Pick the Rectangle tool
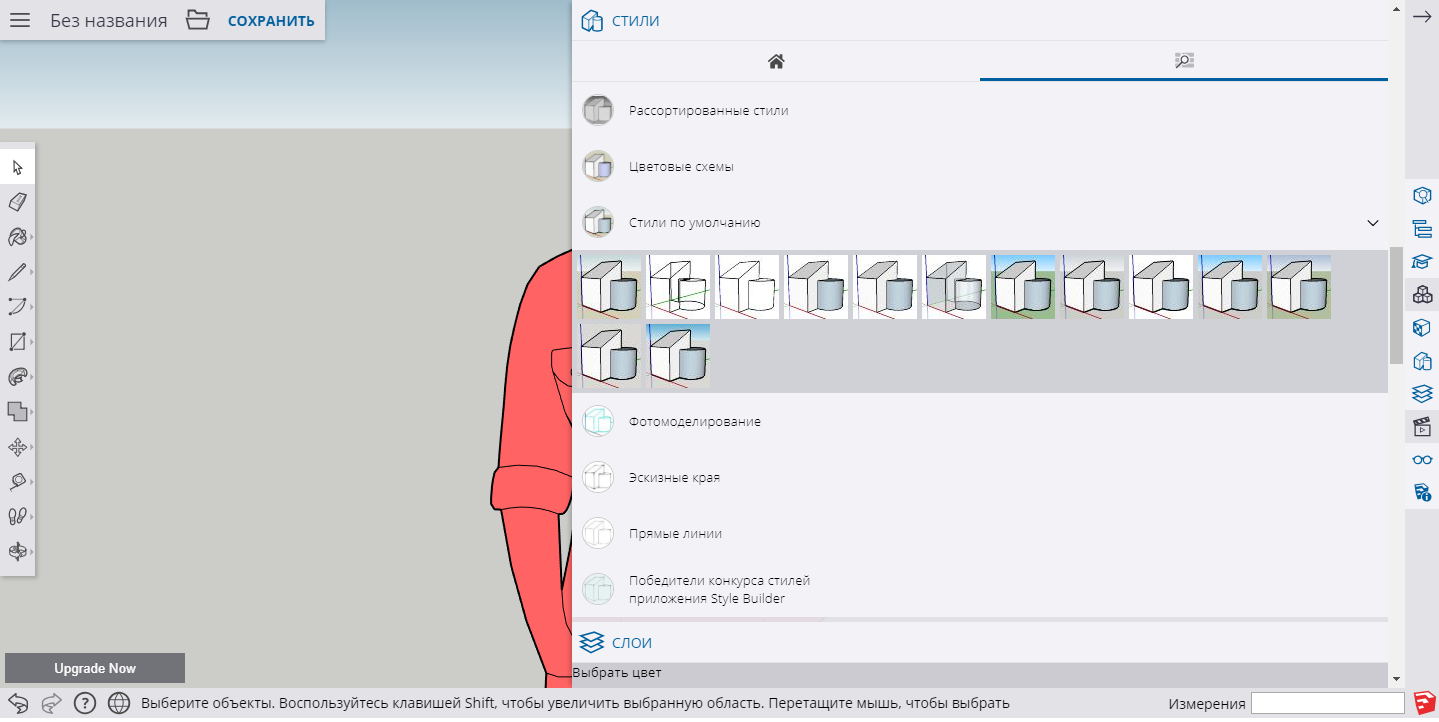 (18, 342)
